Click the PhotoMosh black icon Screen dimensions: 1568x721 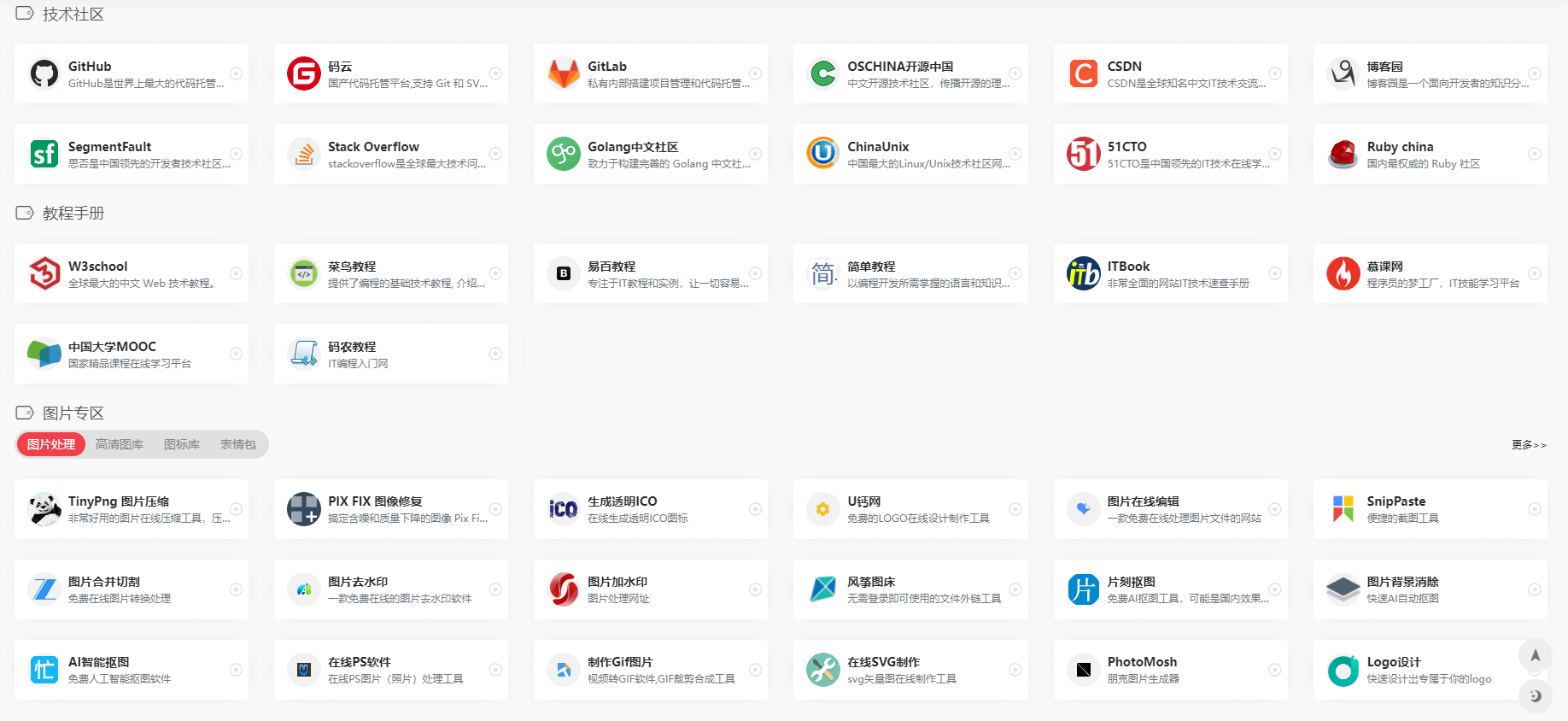(x=1084, y=670)
